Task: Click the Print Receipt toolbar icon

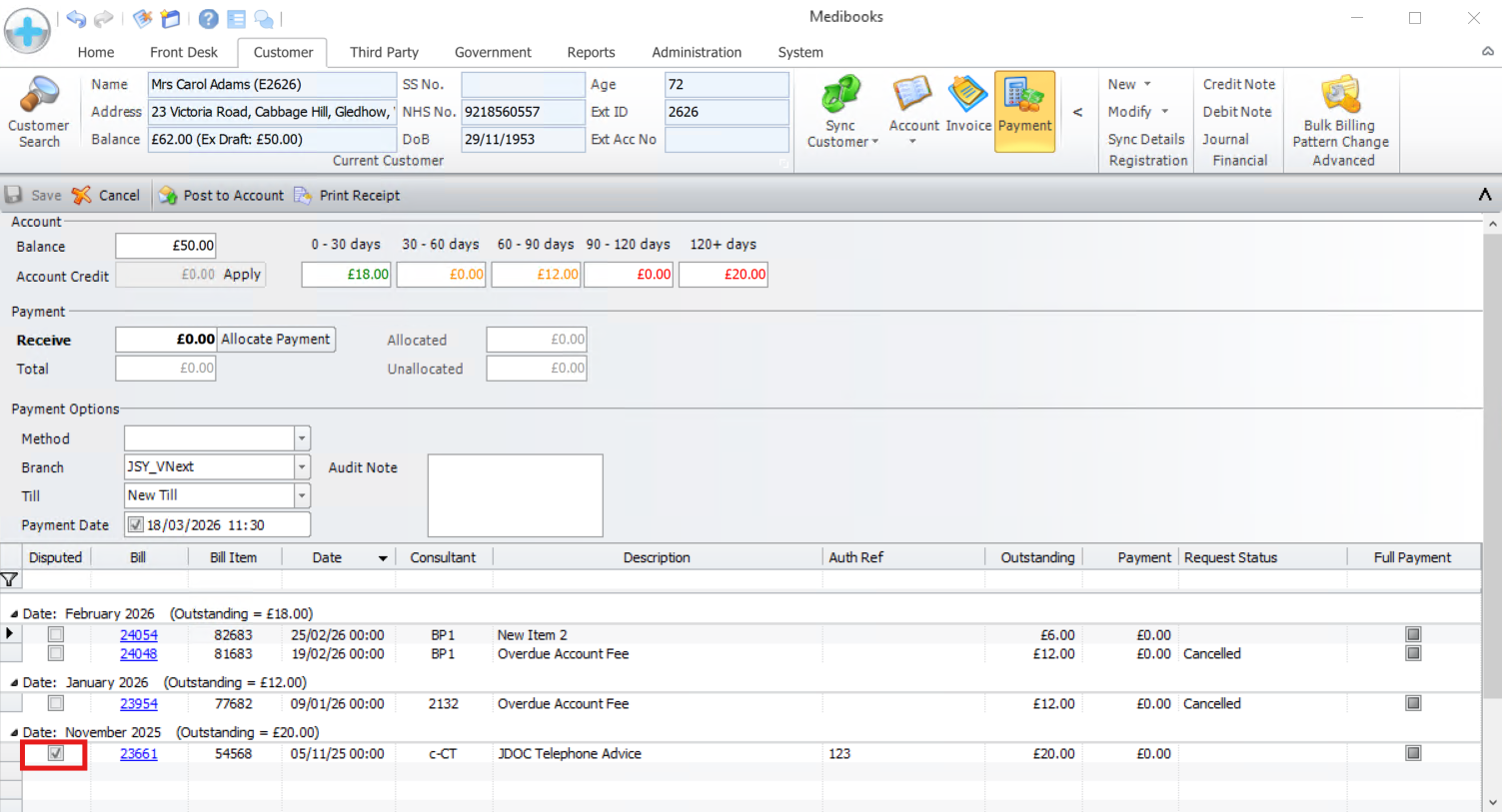Action: coord(304,196)
